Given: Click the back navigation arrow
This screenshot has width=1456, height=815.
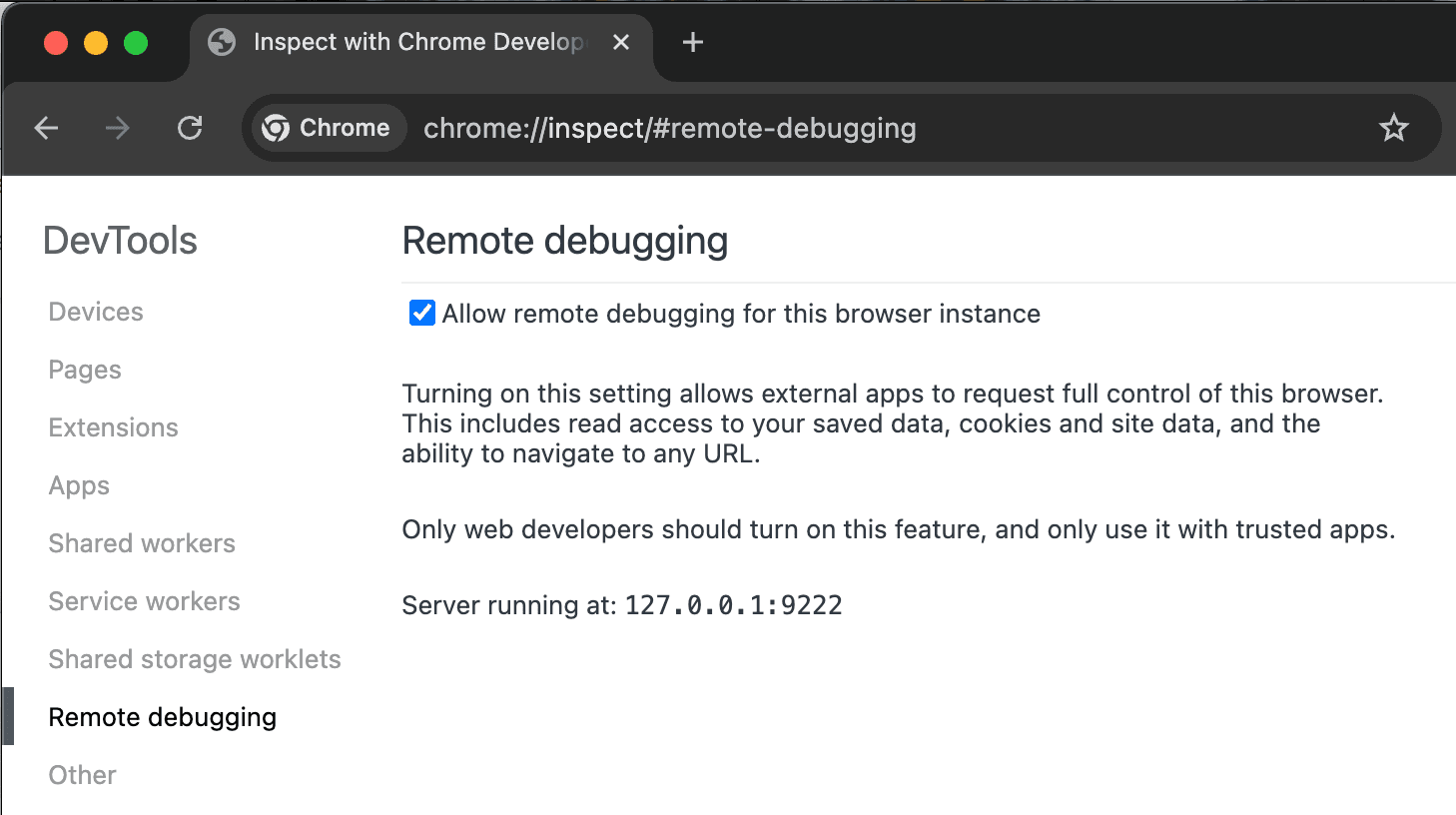Looking at the screenshot, I should 46,128.
